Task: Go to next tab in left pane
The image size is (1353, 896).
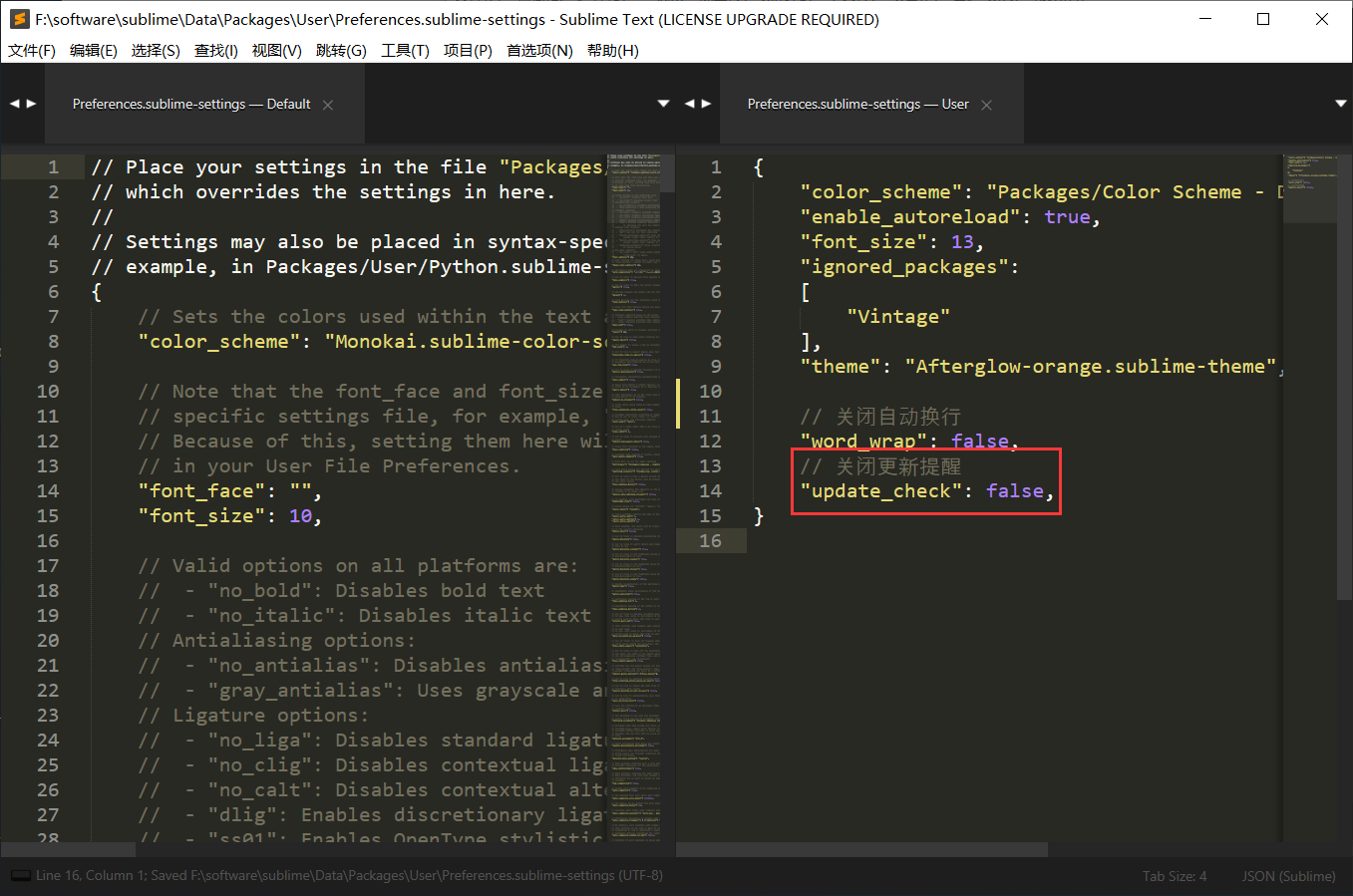Action: [x=32, y=104]
